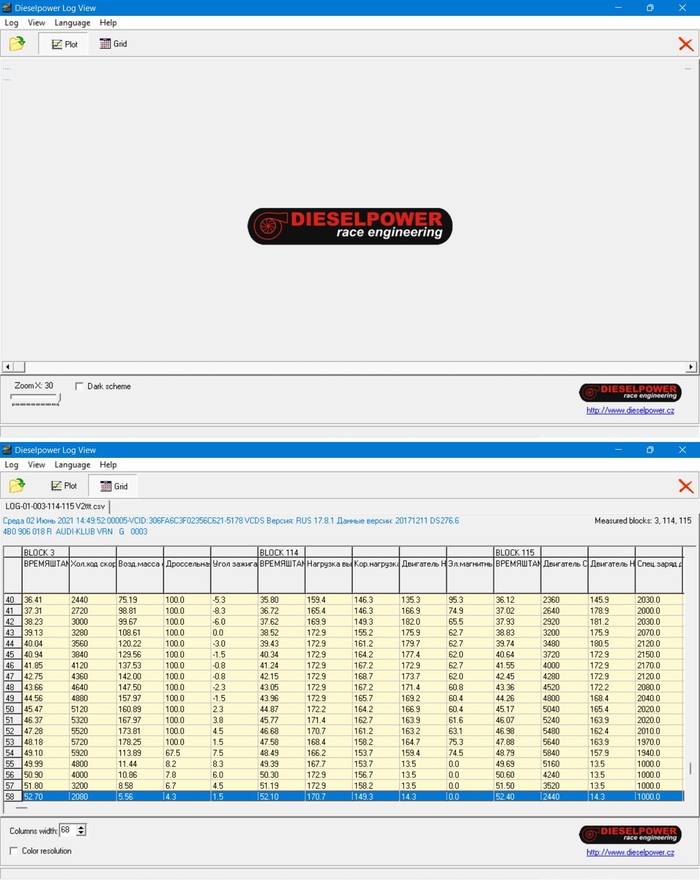Click cell 67.5 in row 54
700x884 pixels.
187,753
